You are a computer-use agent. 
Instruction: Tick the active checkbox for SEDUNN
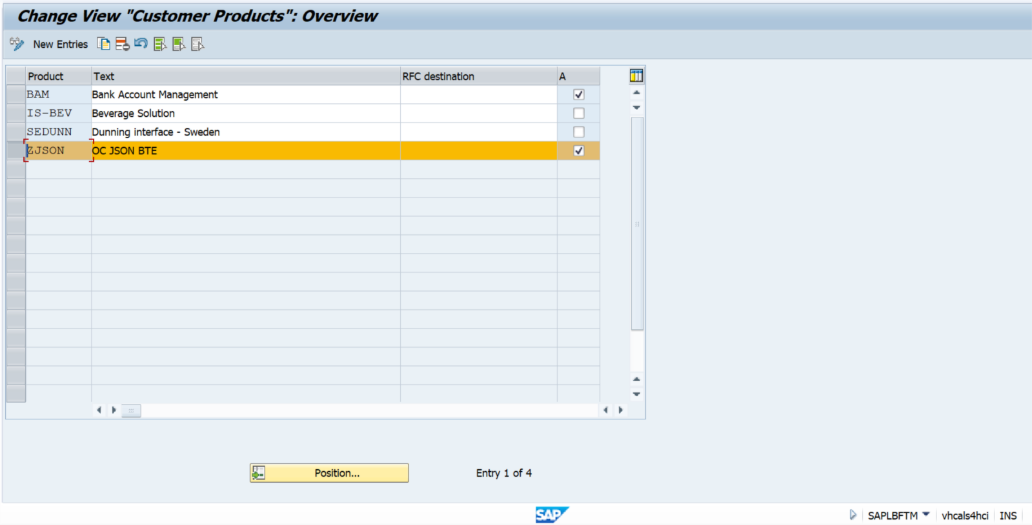(x=578, y=132)
